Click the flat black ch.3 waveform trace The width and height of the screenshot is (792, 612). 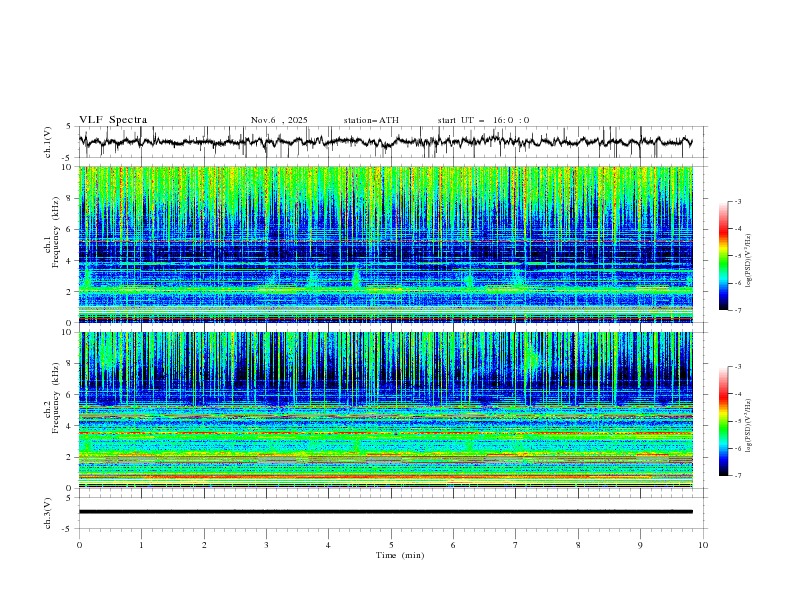point(386,512)
